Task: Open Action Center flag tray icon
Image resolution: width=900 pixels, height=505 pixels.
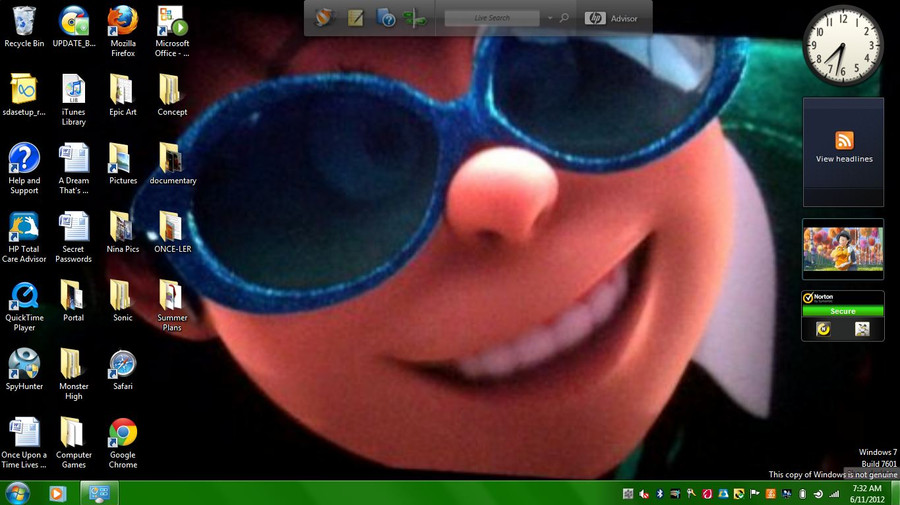Action: [755, 494]
